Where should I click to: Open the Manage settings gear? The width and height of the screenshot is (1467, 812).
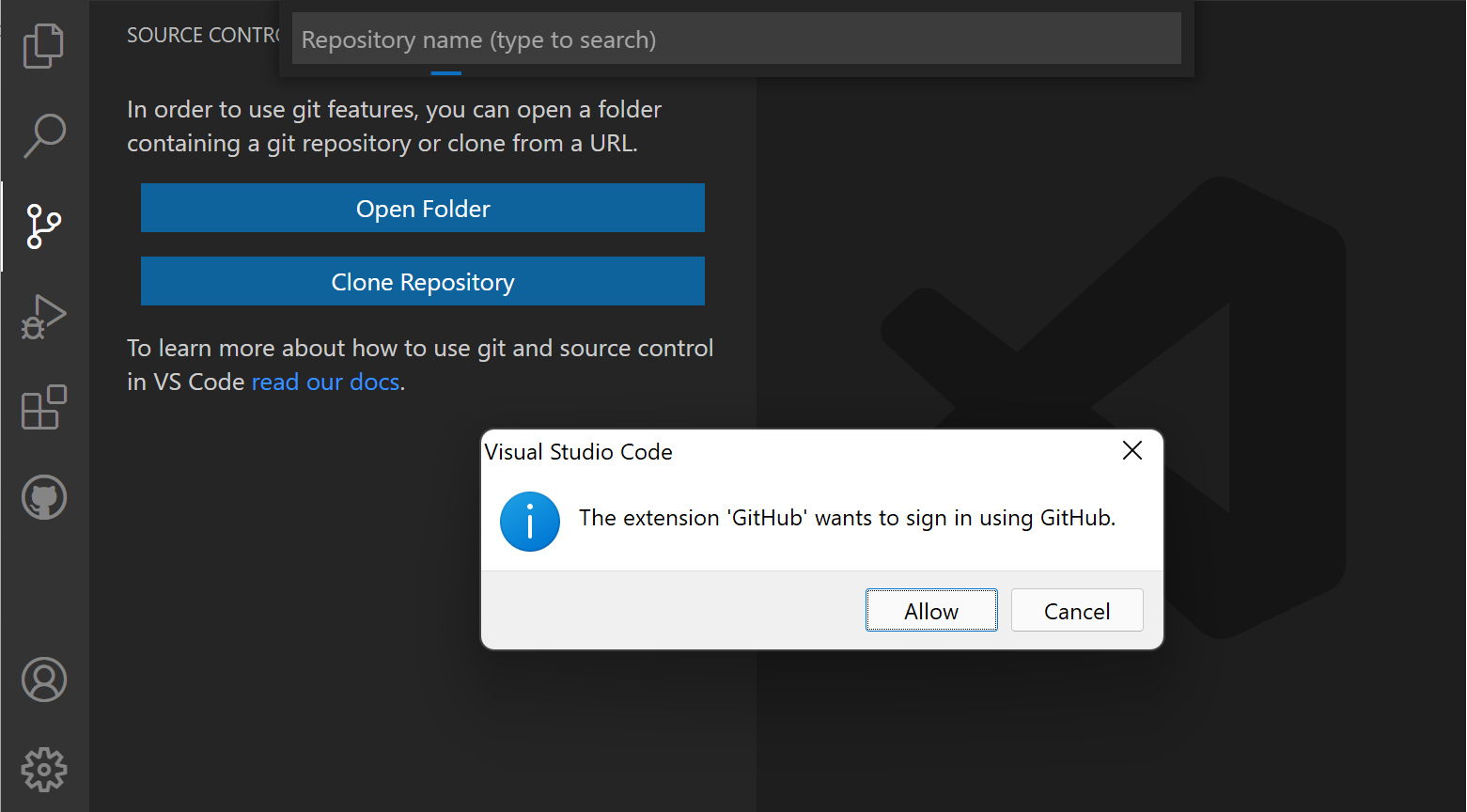[43, 769]
